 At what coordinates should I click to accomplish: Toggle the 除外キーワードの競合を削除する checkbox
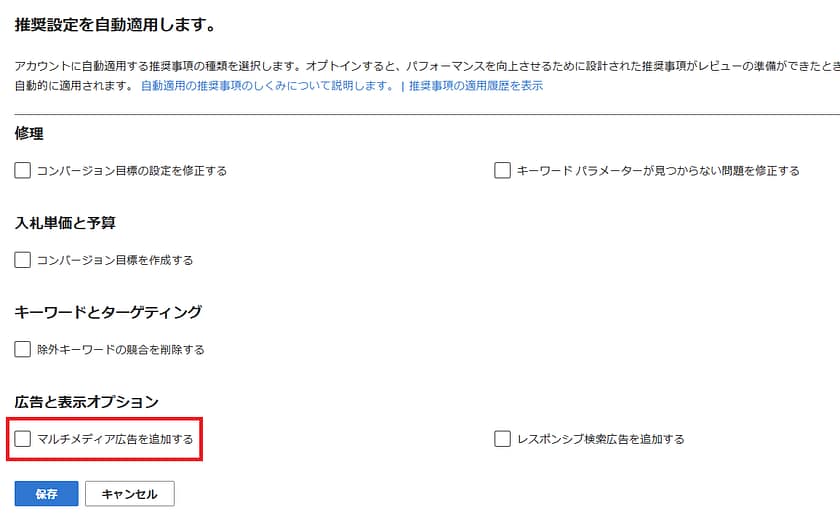coord(23,349)
